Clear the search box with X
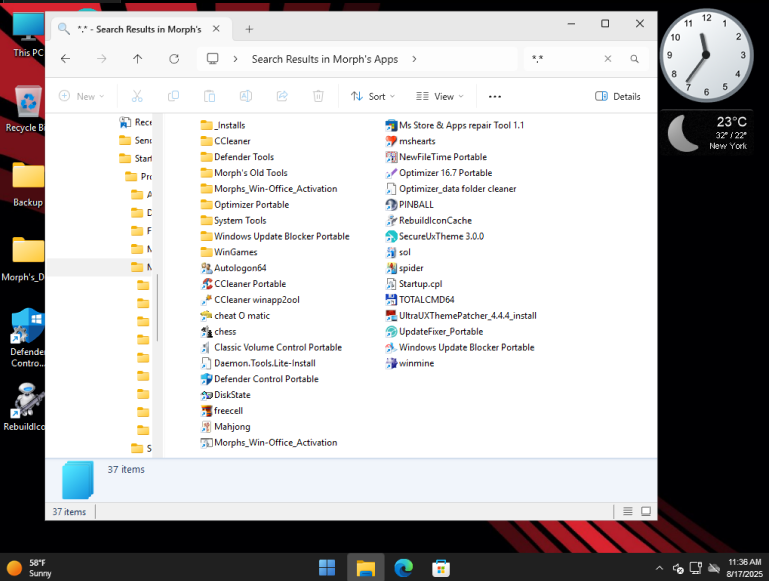The image size is (769, 581). pos(608,59)
